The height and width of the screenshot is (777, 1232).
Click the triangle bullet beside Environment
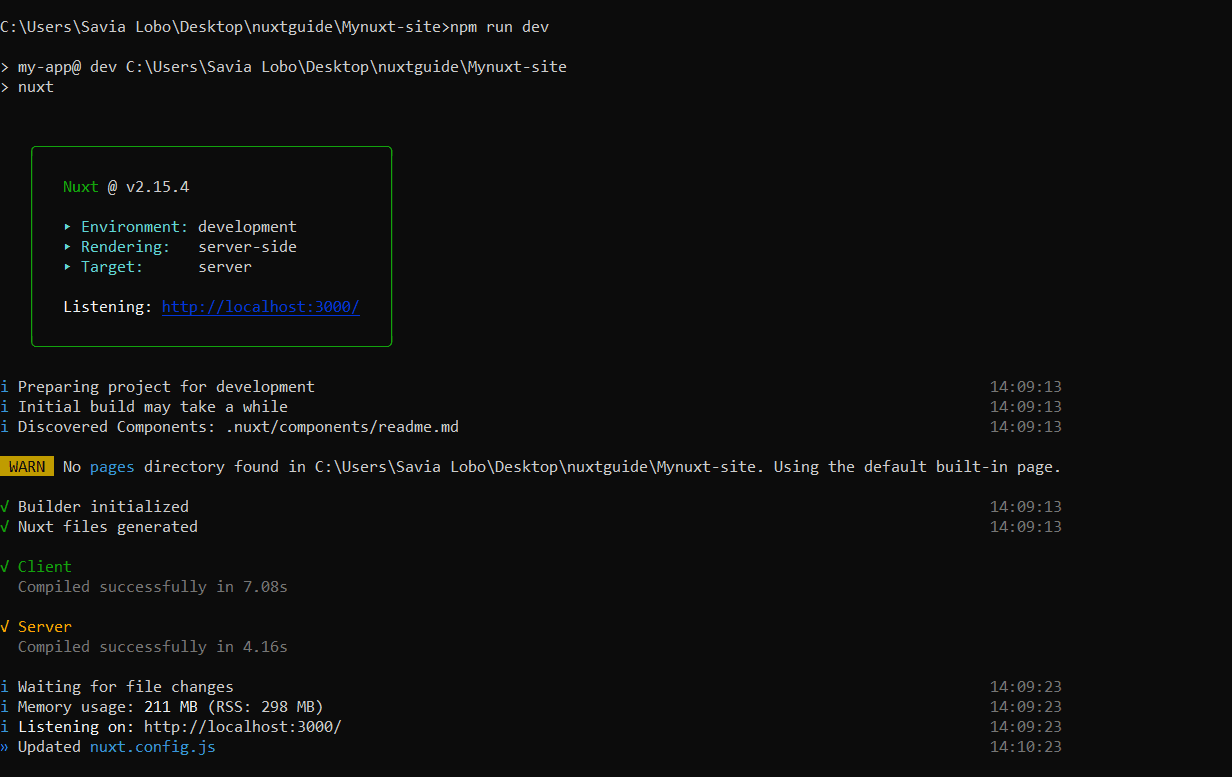click(x=68, y=227)
